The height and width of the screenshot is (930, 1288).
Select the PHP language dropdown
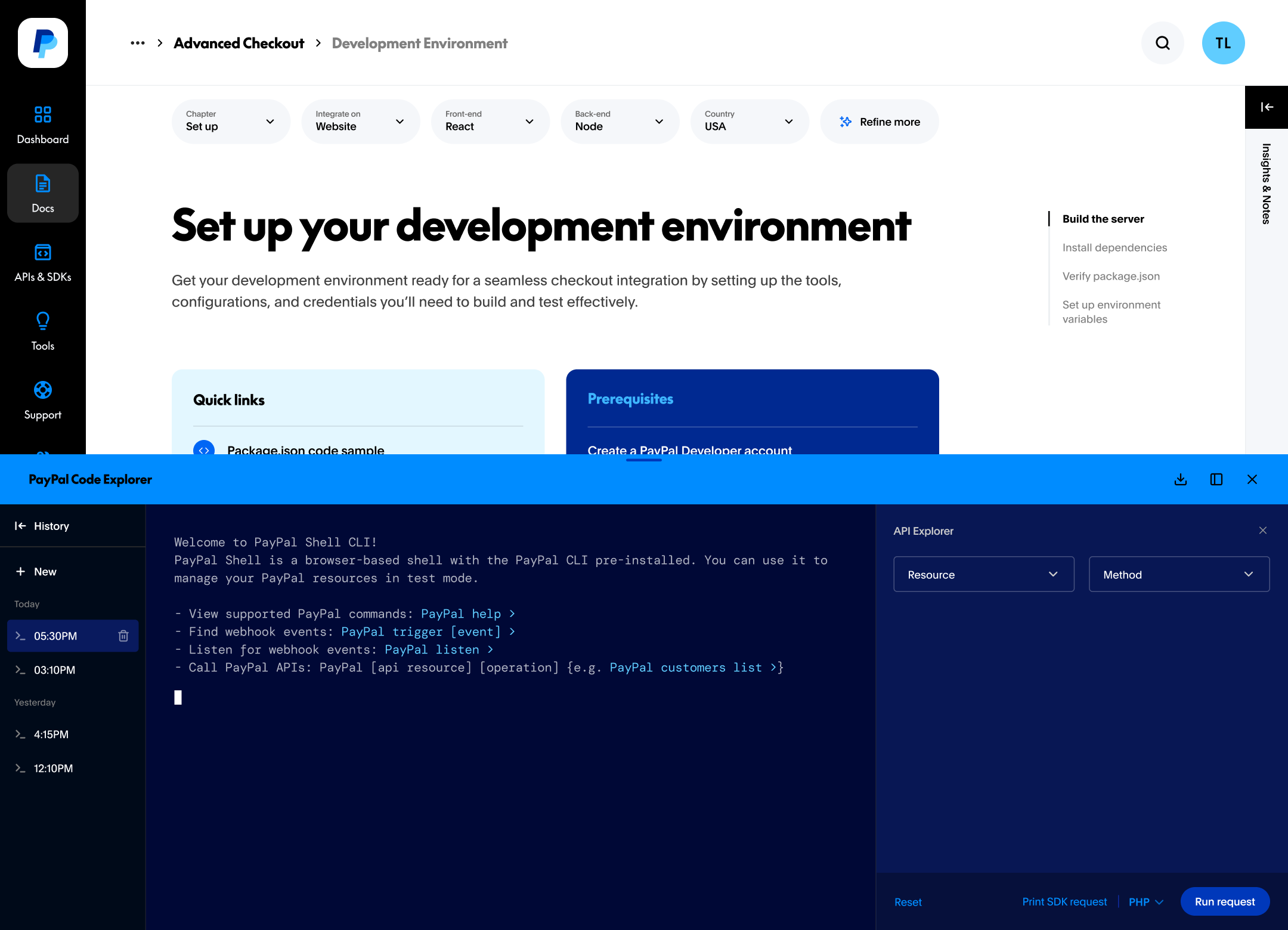[x=1145, y=902]
